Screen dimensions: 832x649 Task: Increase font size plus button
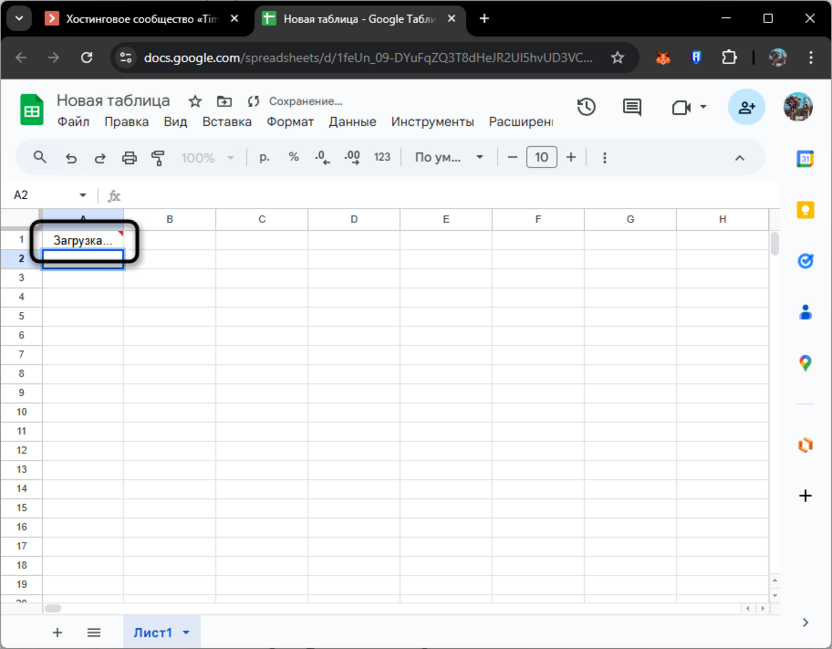click(571, 157)
